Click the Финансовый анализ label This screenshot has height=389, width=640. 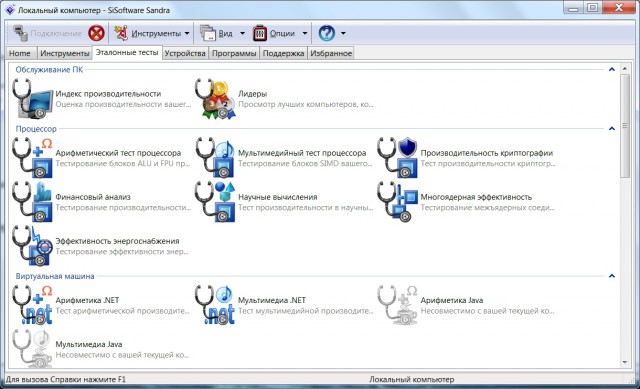click(x=93, y=197)
